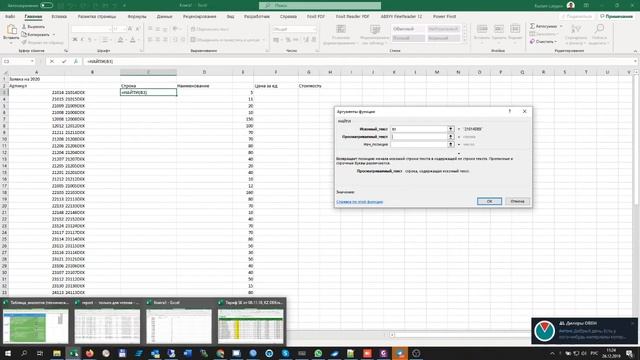Image resolution: width=640 pixels, height=360 pixels.
Task: Apply the Обычный cell style
Action: click(408, 29)
